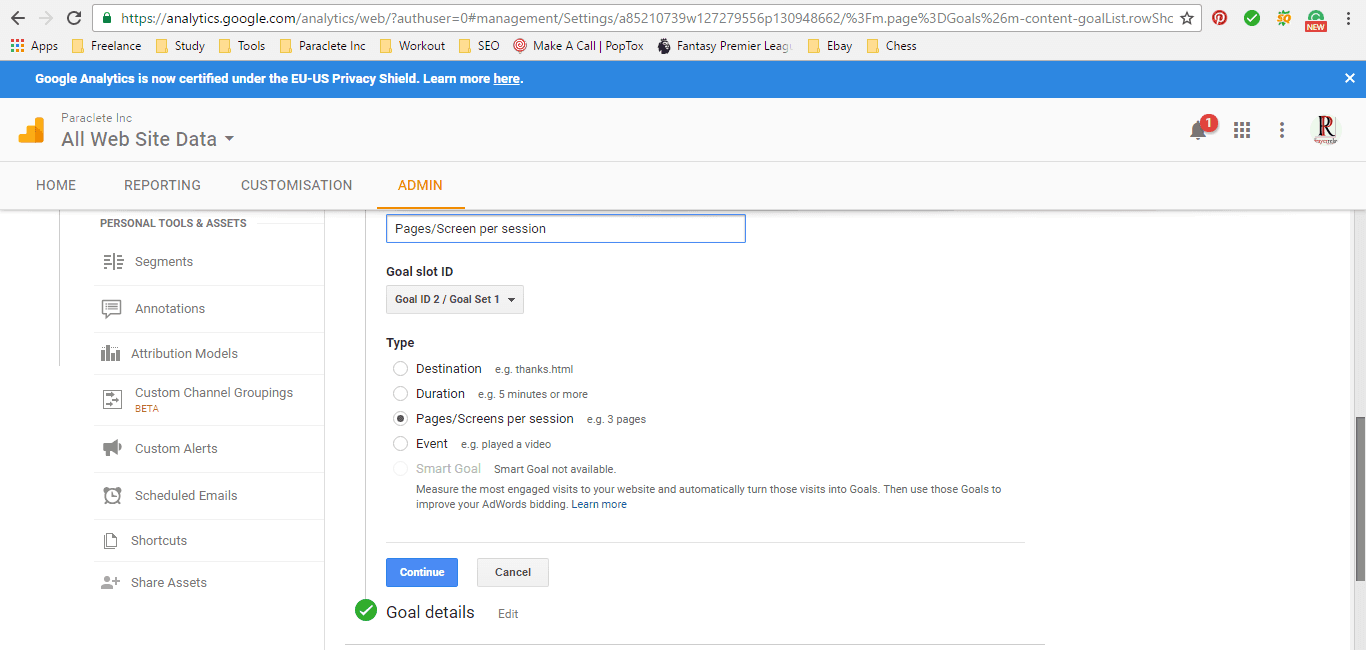Reload the page with refresh icon
This screenshot has height=650, width=1366.
(x=74, y=18)
